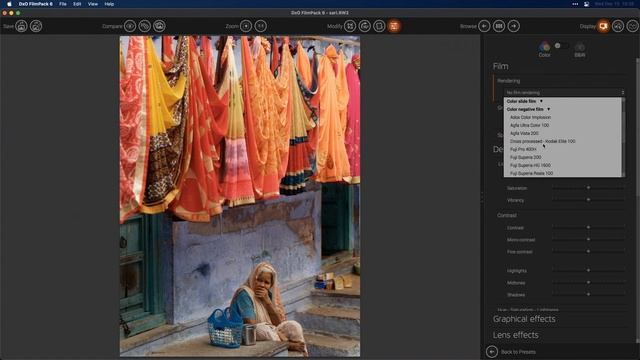Open the DxO FilmPack 6 menu
The width and height of the screenshot is (640, 360).
[36, 4]
